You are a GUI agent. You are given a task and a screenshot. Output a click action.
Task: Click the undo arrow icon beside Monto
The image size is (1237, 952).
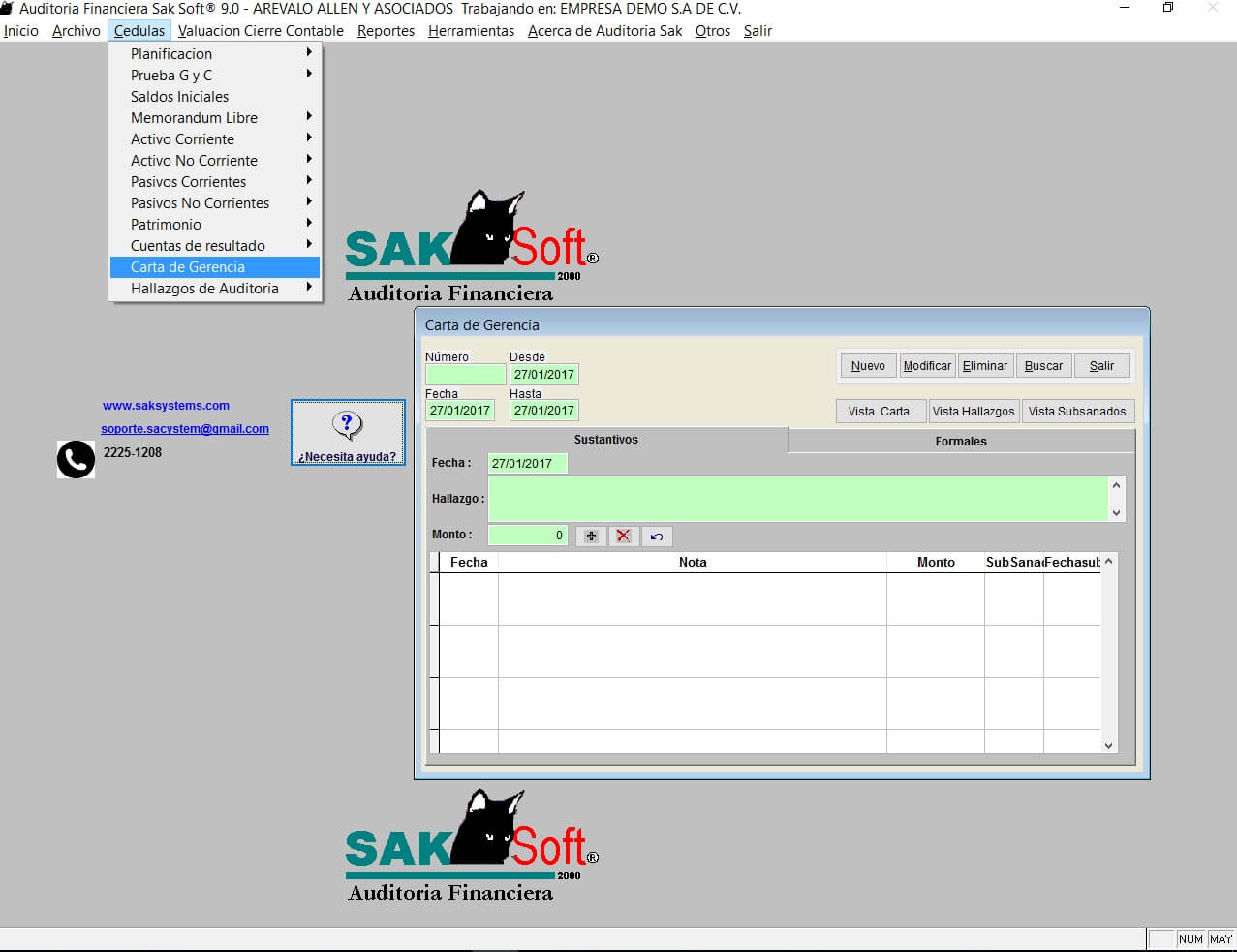(x=657, y=536)
